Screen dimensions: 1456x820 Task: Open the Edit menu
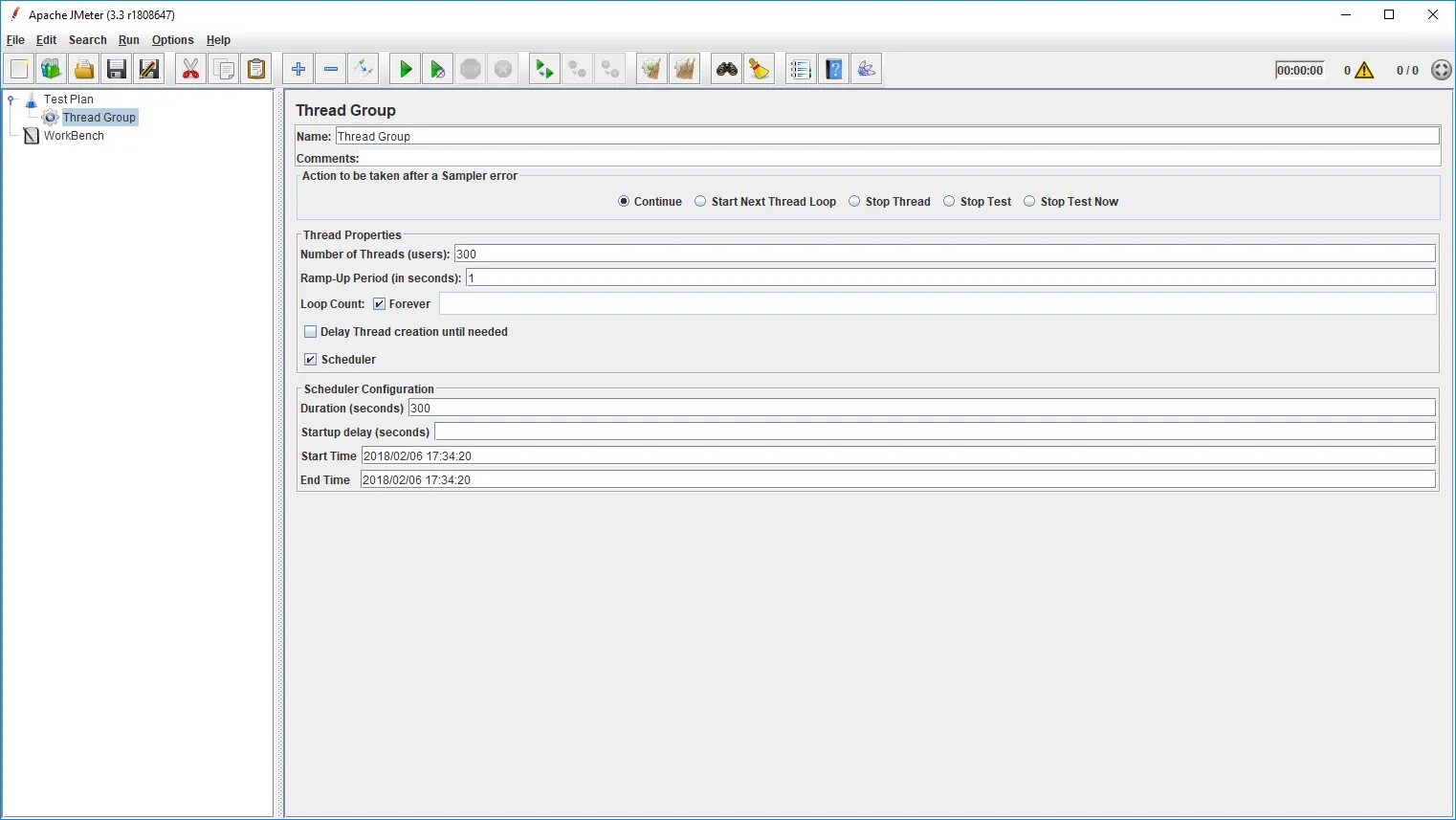click(46, 40)
